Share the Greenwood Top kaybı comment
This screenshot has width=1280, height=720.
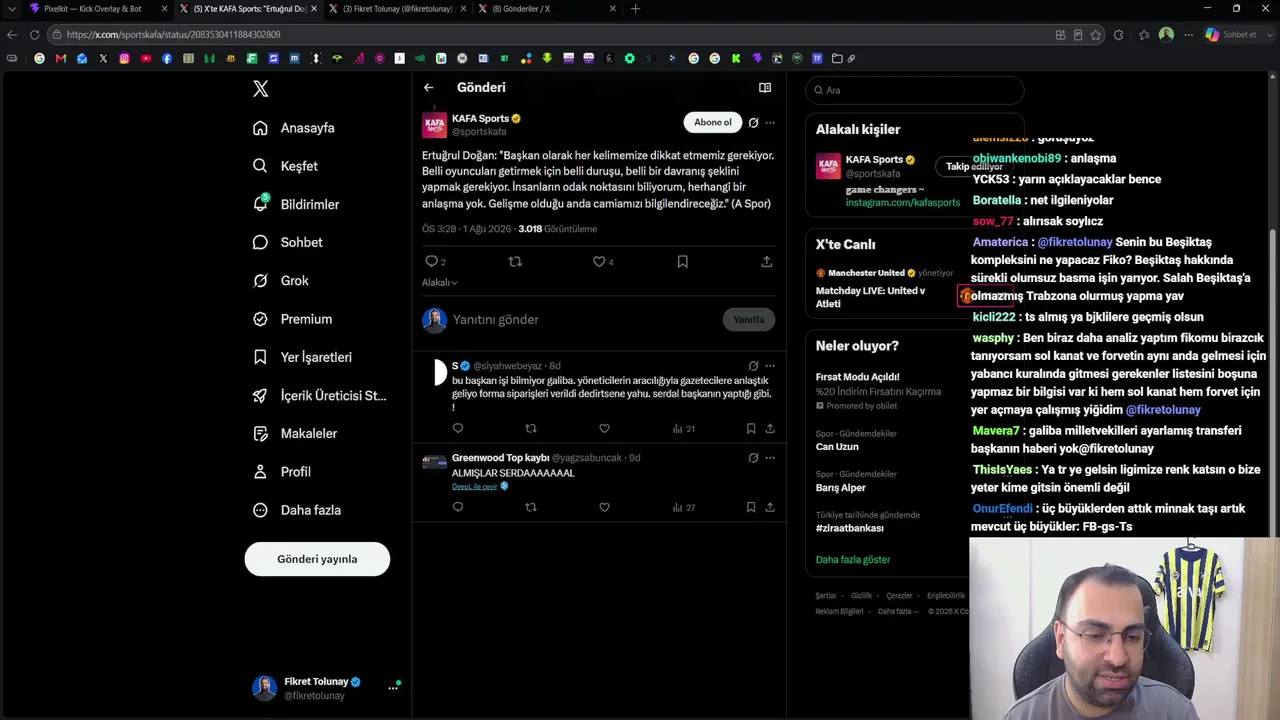[770, 507]
